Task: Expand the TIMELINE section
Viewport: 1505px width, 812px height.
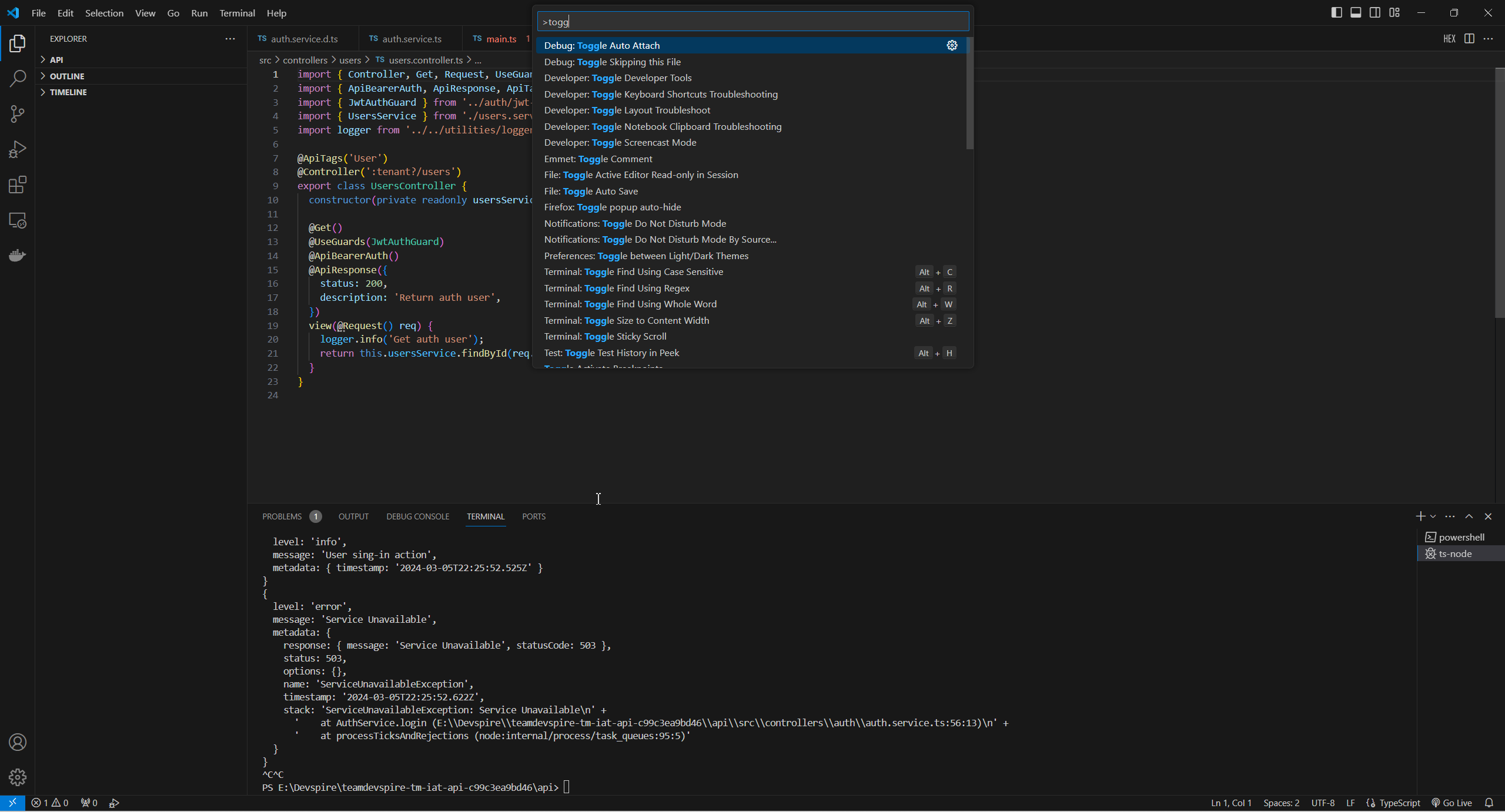Action: click(68, 92)
